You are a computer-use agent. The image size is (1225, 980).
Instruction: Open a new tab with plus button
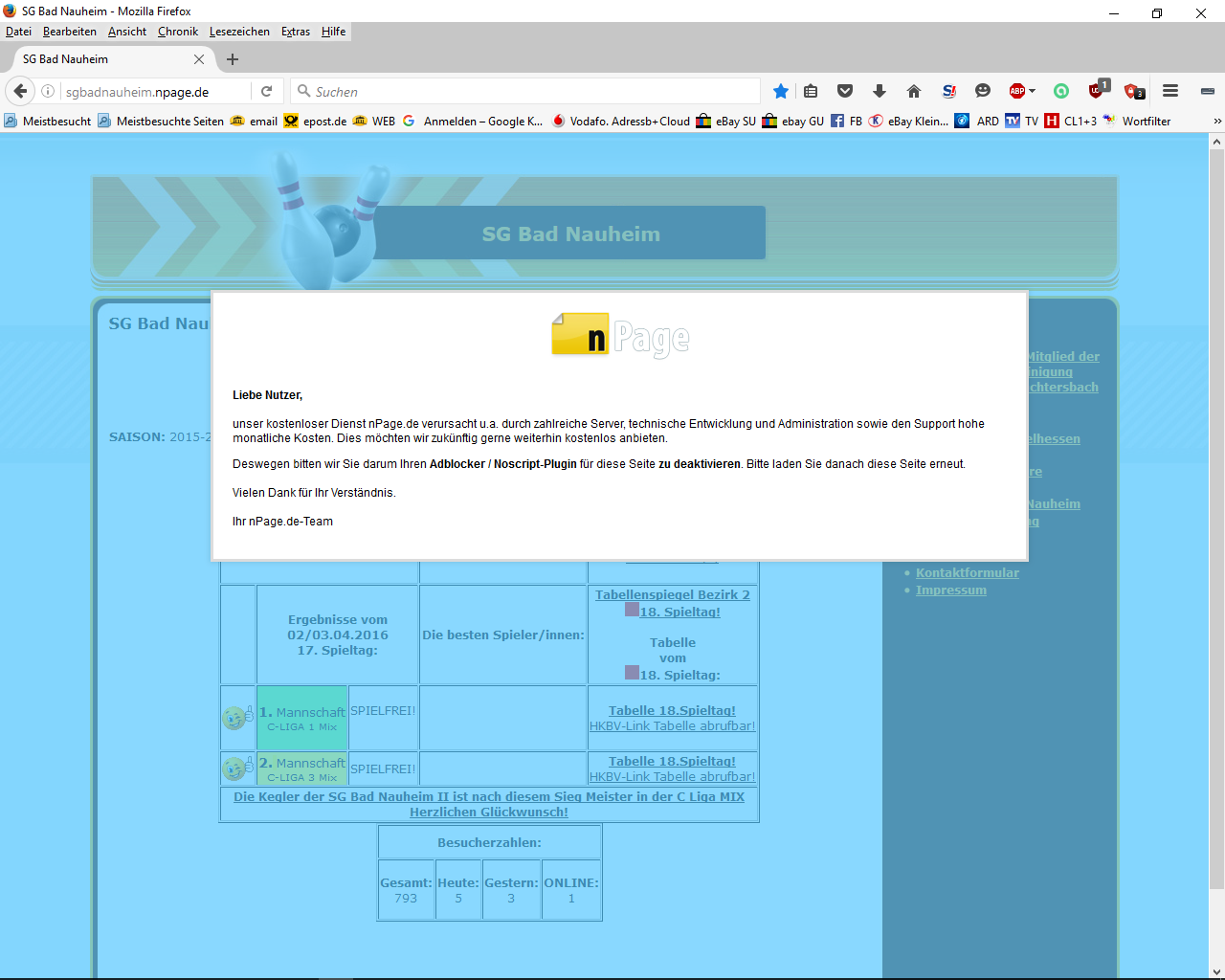tap(233, 59)
